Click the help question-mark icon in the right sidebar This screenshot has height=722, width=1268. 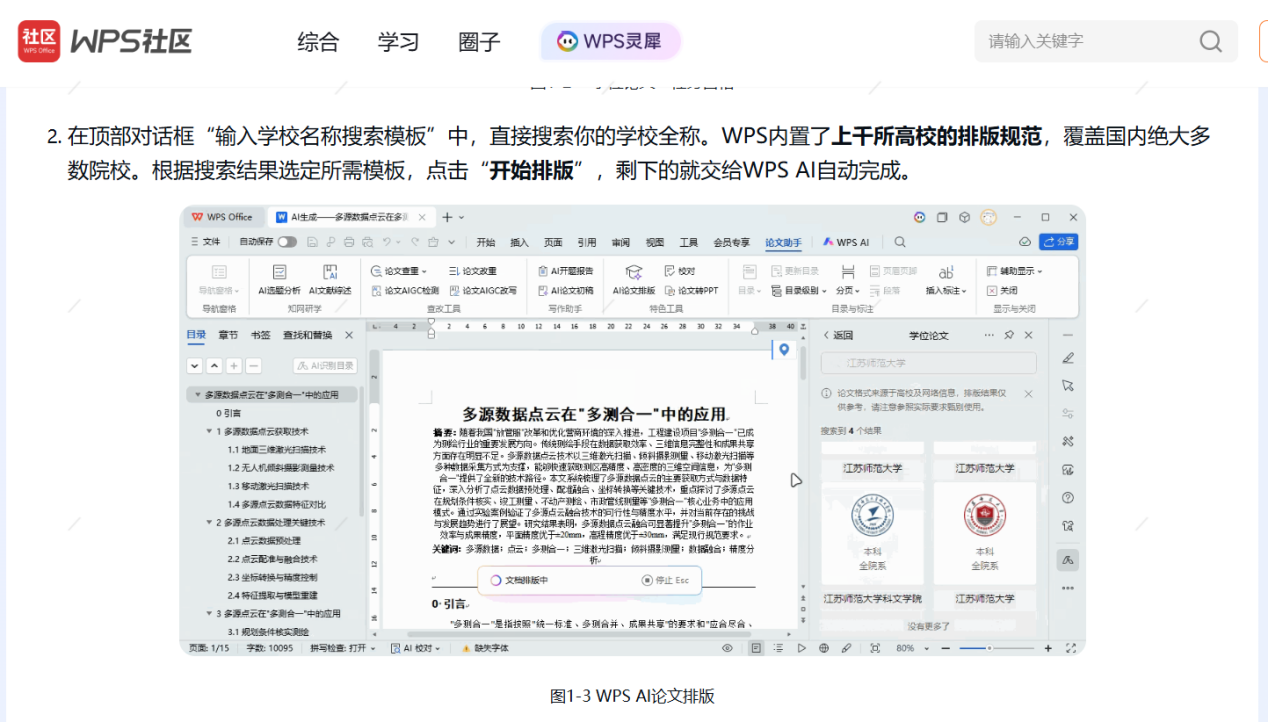pos(1068,497)
